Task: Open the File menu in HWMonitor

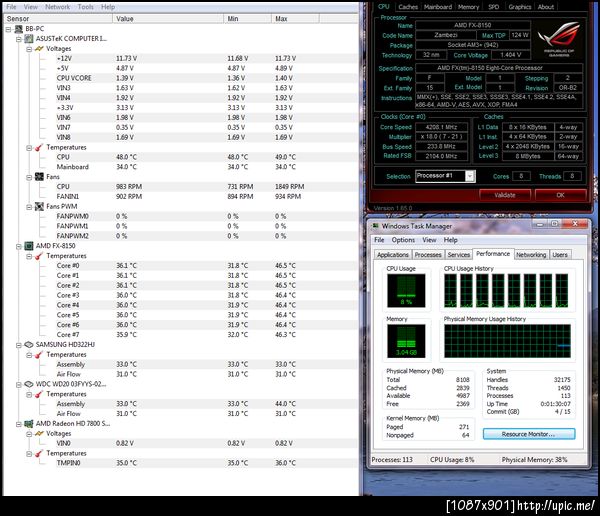Action: pyautogui.click(x=11, y=7)
